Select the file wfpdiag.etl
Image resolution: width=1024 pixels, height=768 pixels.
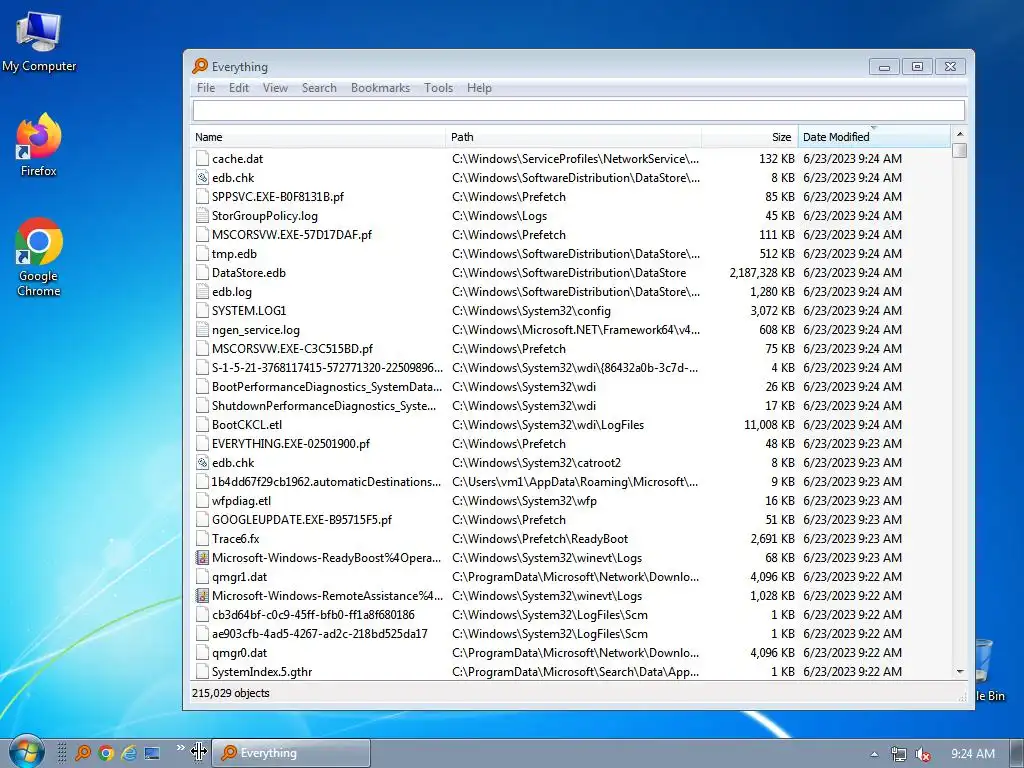(241, 501)
